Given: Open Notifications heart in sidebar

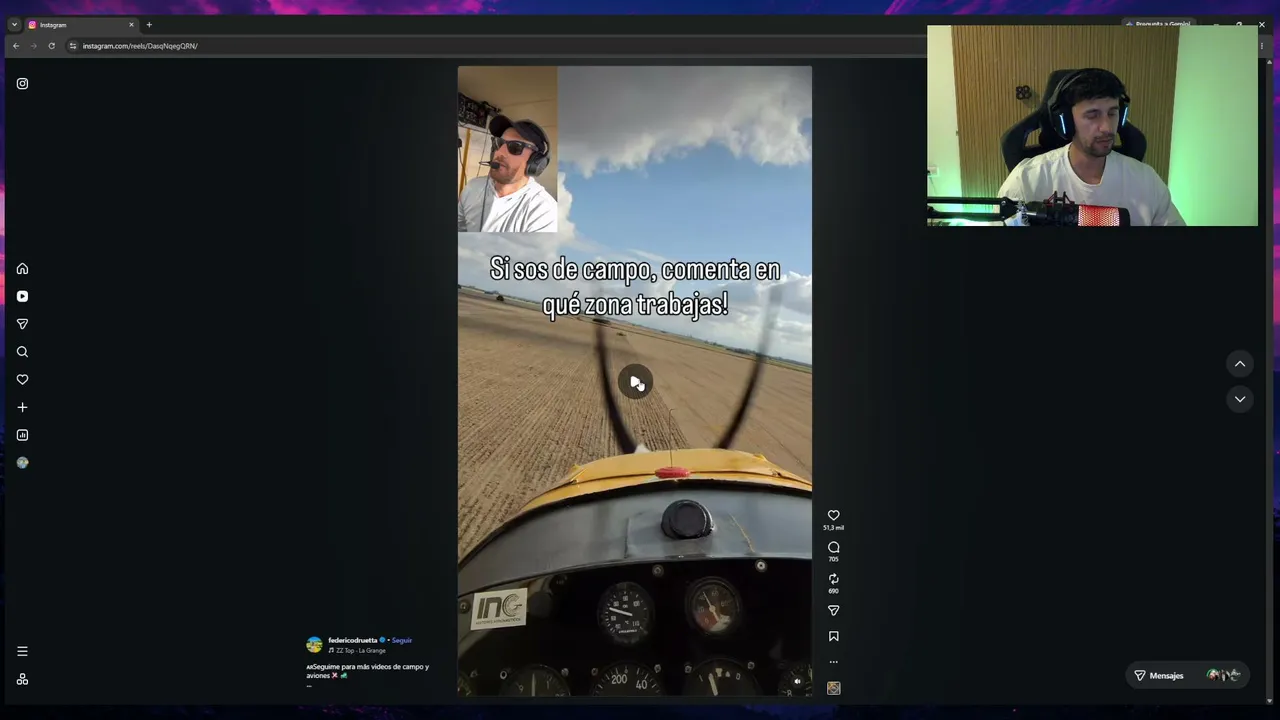Looking at the screenshot, I should [x=22, y=380].
